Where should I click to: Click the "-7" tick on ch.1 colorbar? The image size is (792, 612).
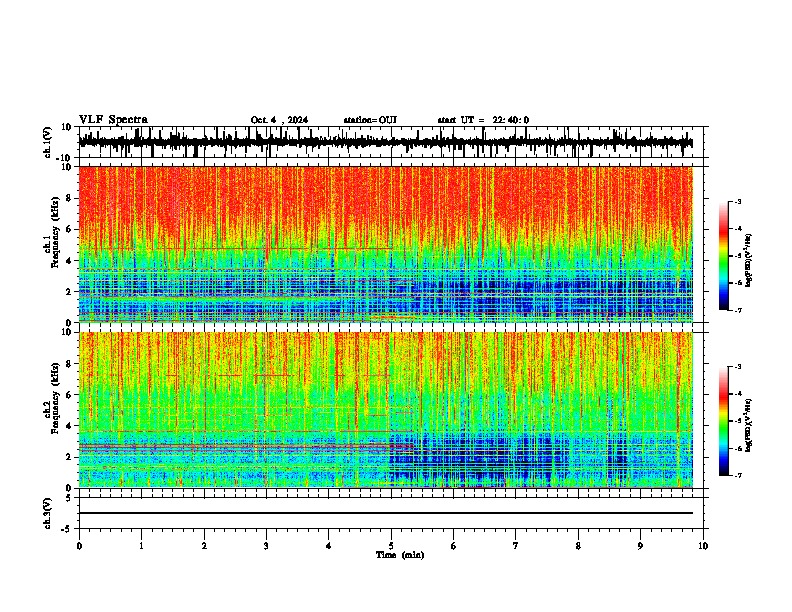coord(738,310)
